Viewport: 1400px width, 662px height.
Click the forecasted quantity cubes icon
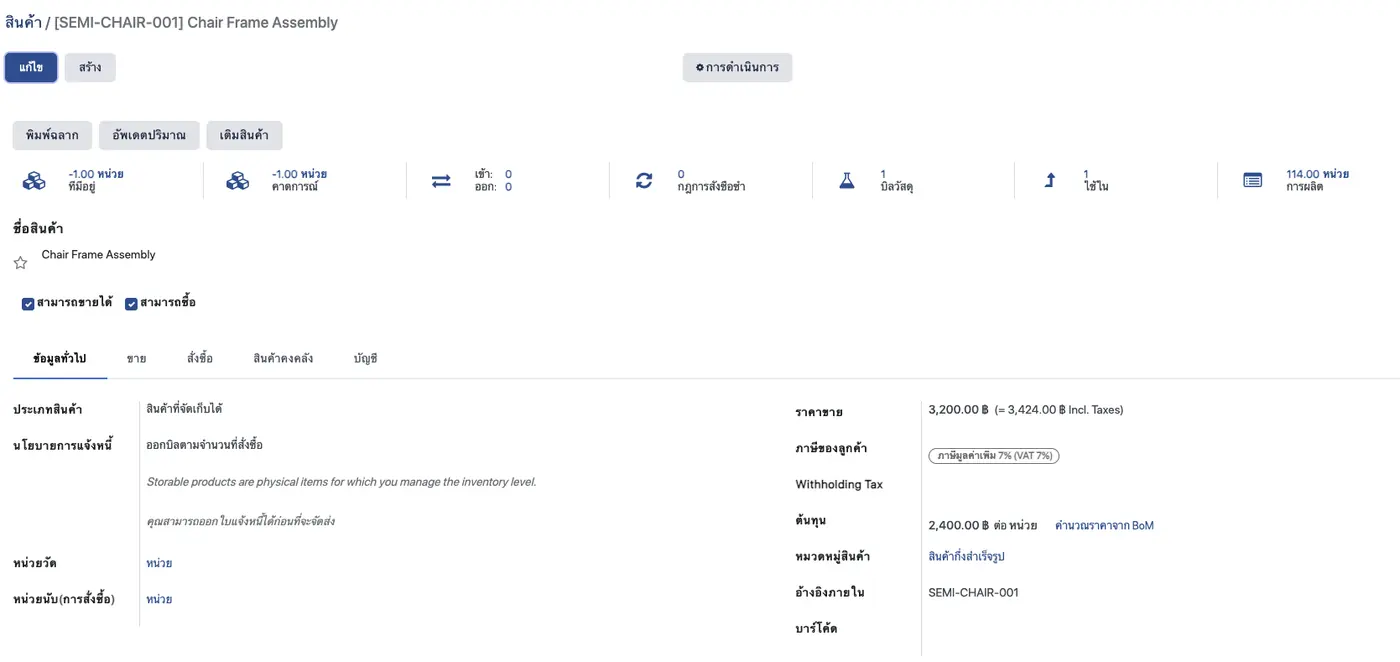click(237, 181)
